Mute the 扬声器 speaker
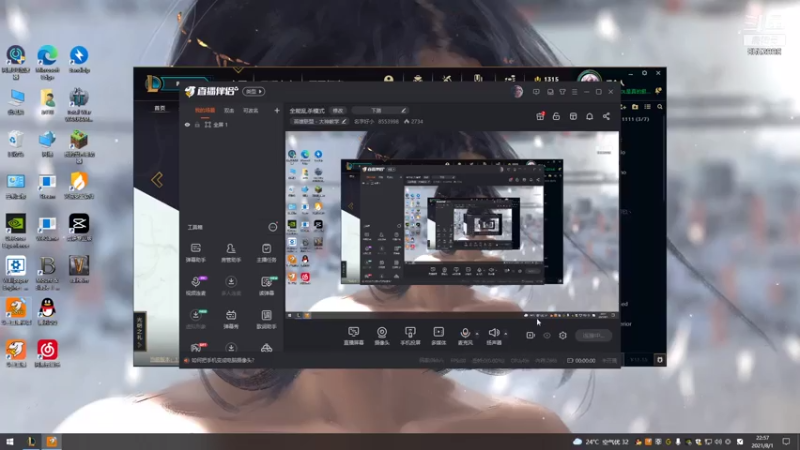Screen dimensions: 800x450 (493, 336)
